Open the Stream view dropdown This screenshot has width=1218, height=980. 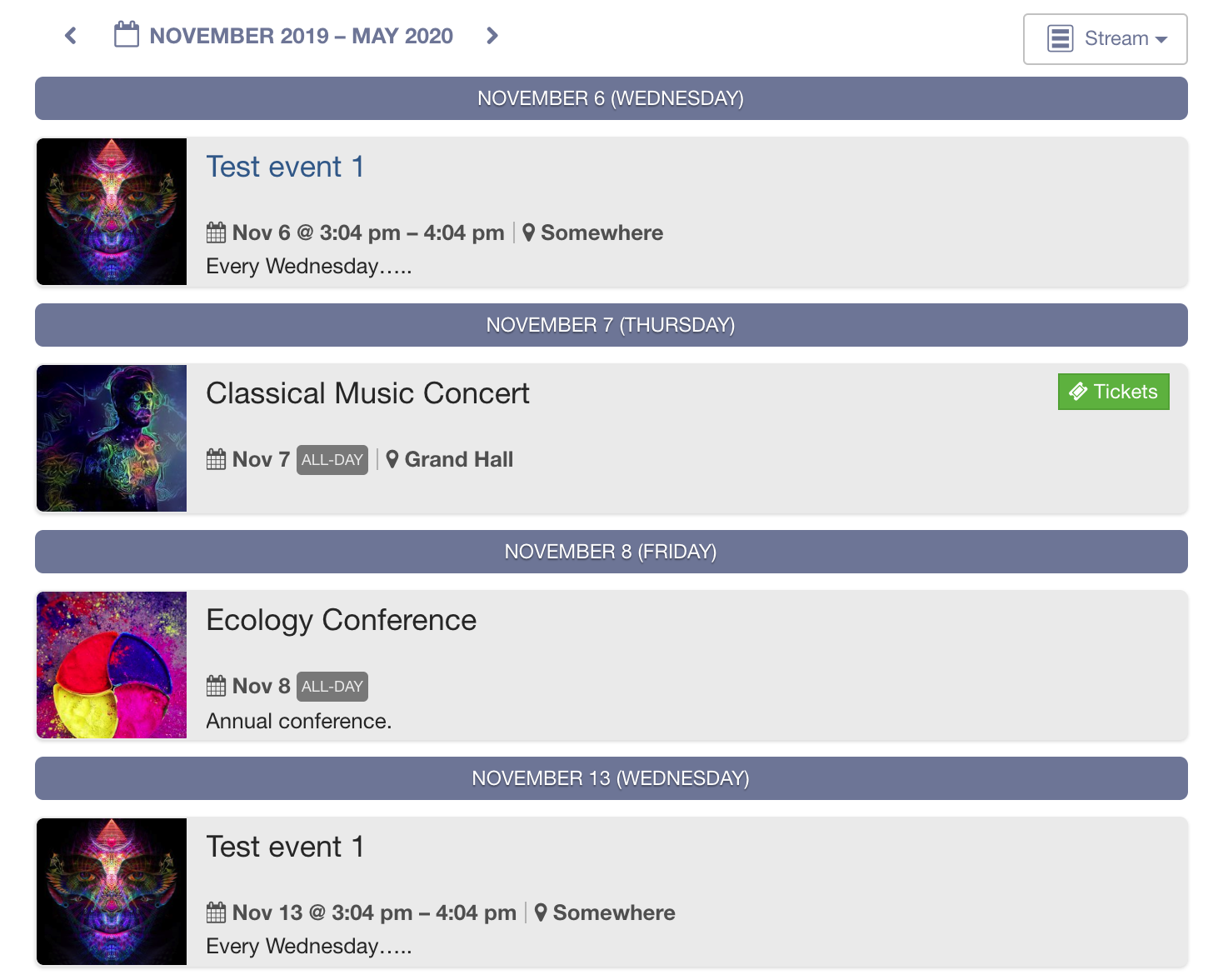click(x=1105, y=39)
